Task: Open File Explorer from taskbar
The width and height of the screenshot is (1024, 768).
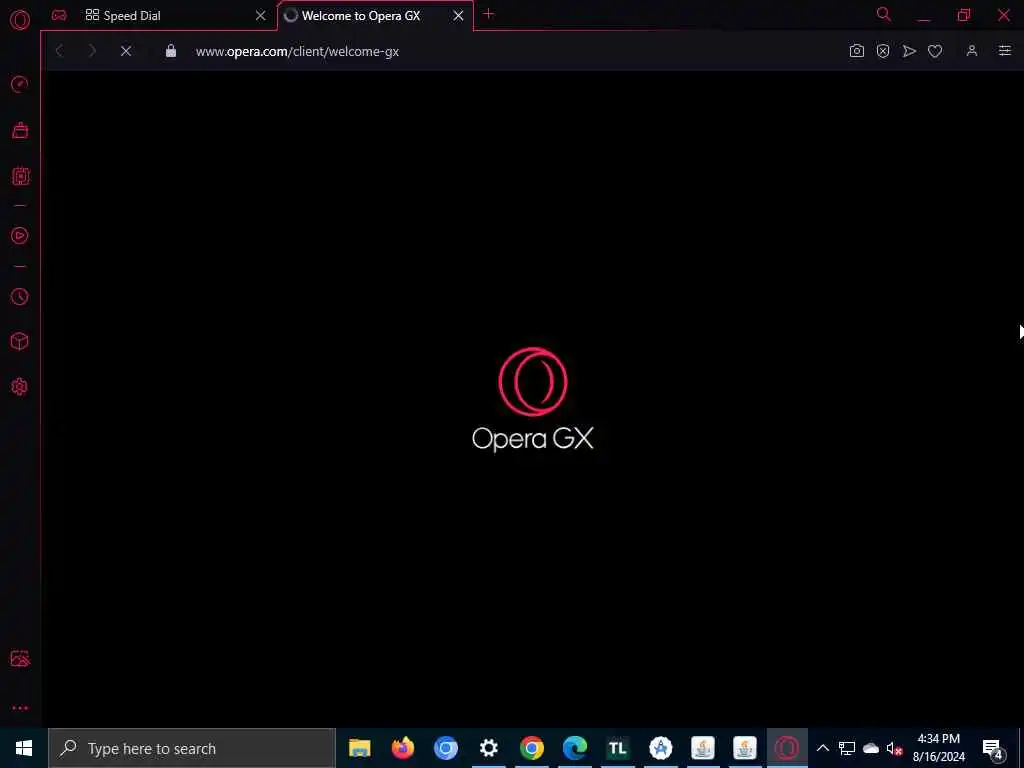Action: coord(360,748)
